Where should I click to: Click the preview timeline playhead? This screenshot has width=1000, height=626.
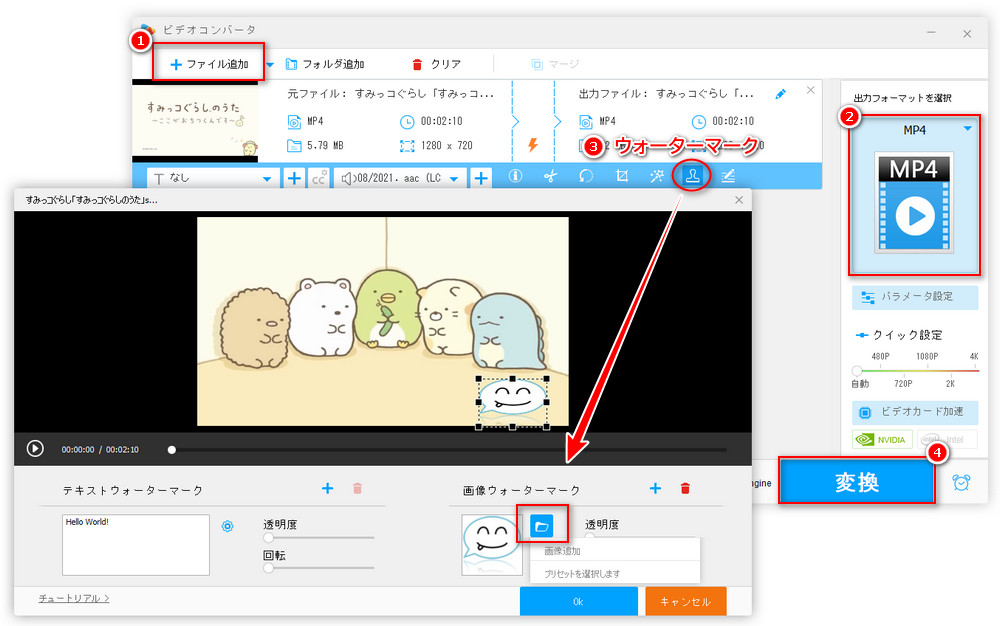[172, 450]
